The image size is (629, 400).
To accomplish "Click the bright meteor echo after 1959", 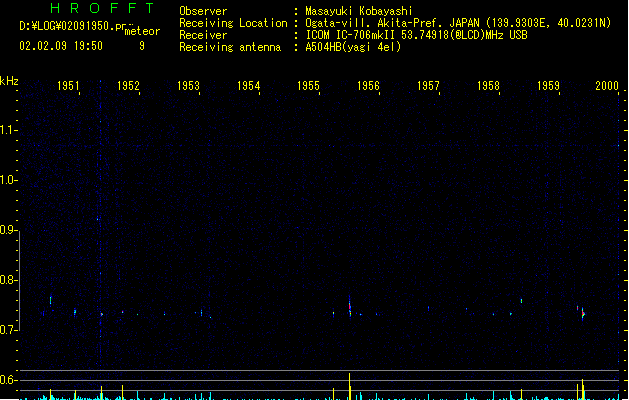I will 583,314.
